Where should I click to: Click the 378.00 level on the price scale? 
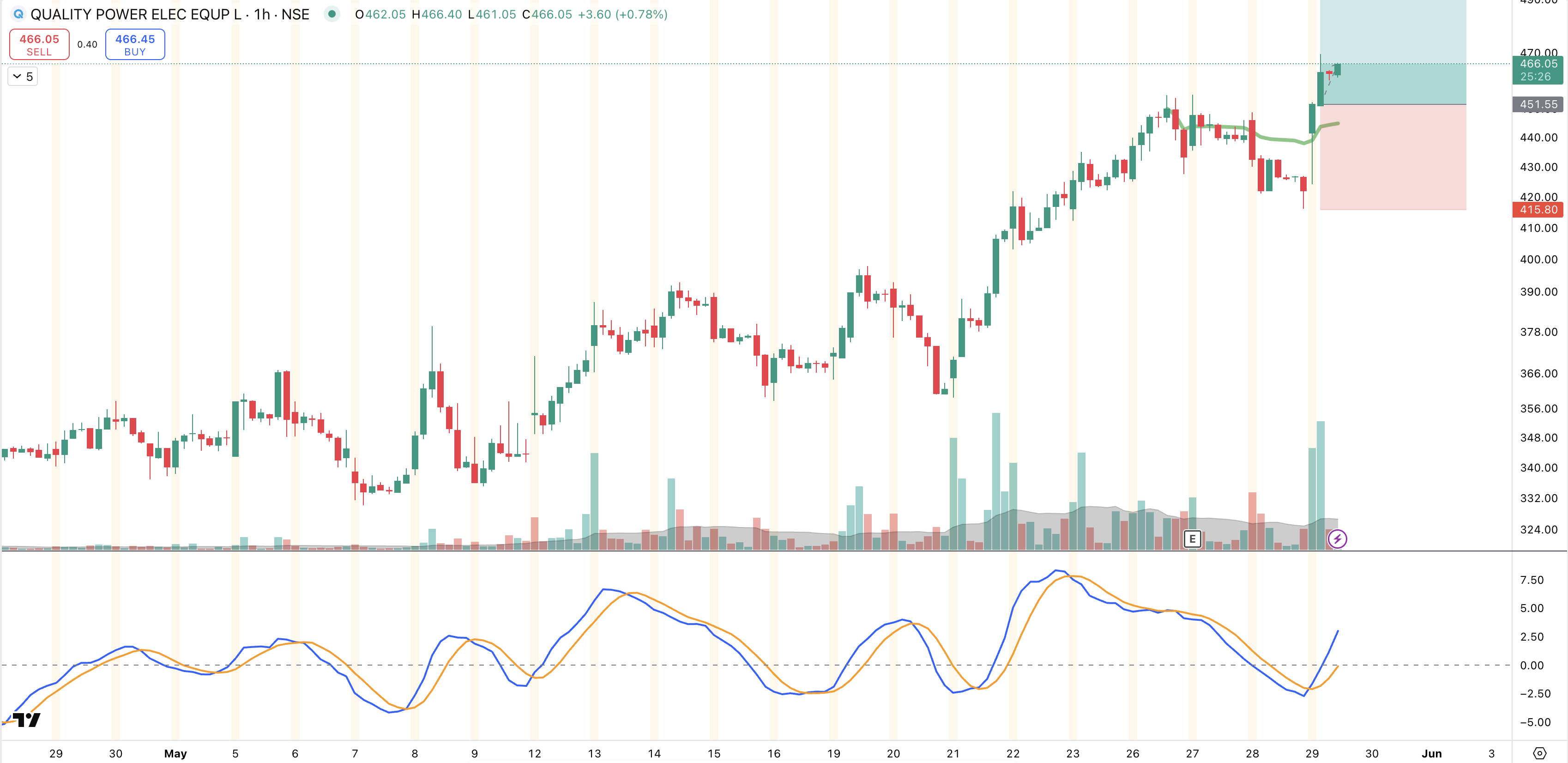(x=1538, y=332)
